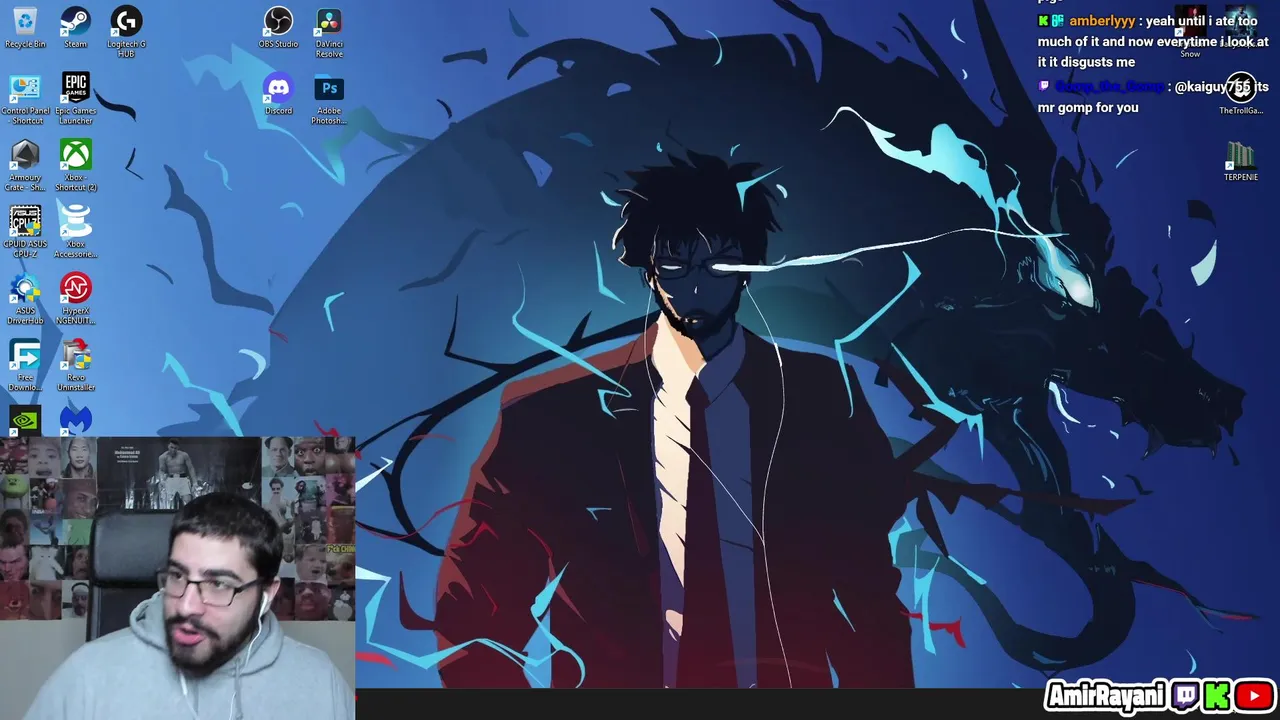
Task: Launch Steam from the desktop
Action: pos(75,27)
